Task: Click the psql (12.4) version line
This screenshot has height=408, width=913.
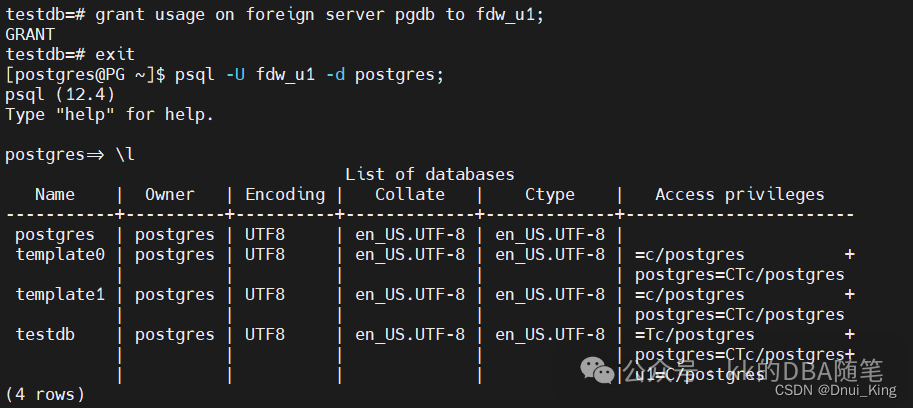Action: click(x=60, y=94)
